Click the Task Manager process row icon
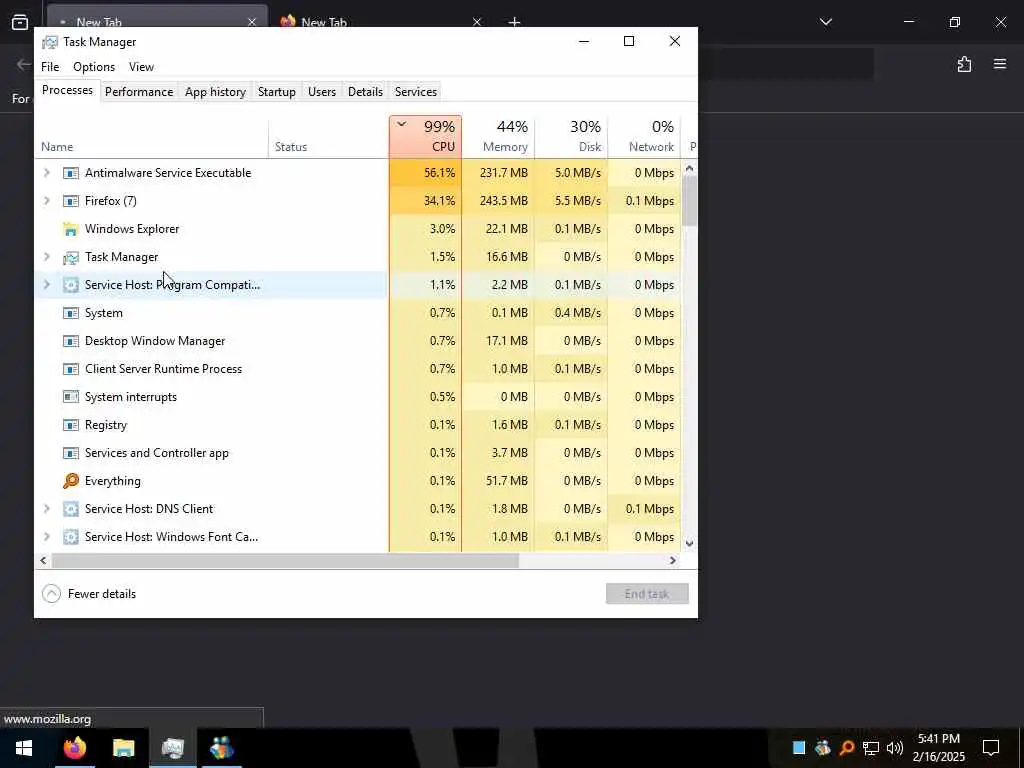The image size is (1024, 768). [x=71, y=257]
